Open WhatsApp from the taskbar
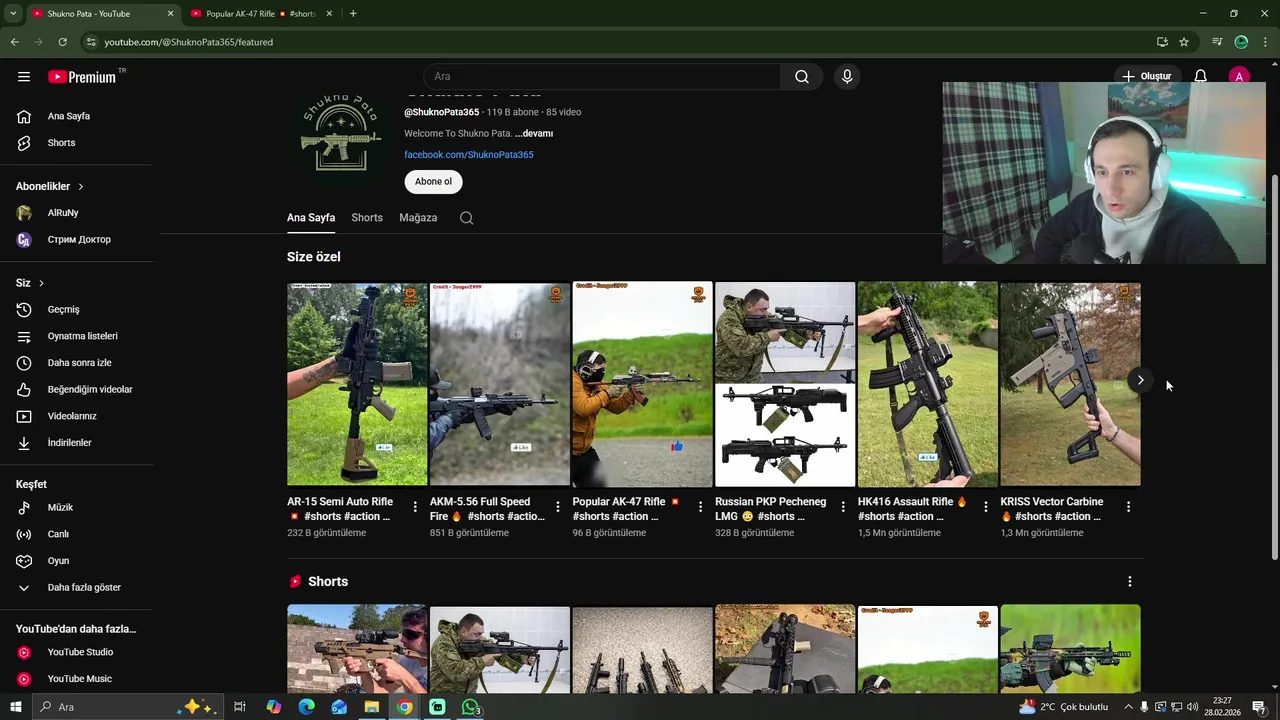Screen dimensions: 1280x720 (470, 707)
